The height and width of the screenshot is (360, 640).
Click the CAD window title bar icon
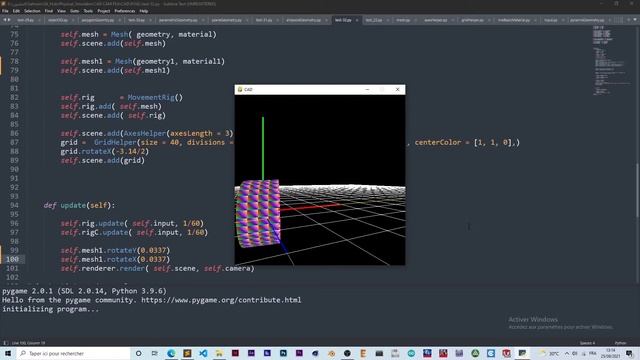pyautogui.click(x=240, y=89)
